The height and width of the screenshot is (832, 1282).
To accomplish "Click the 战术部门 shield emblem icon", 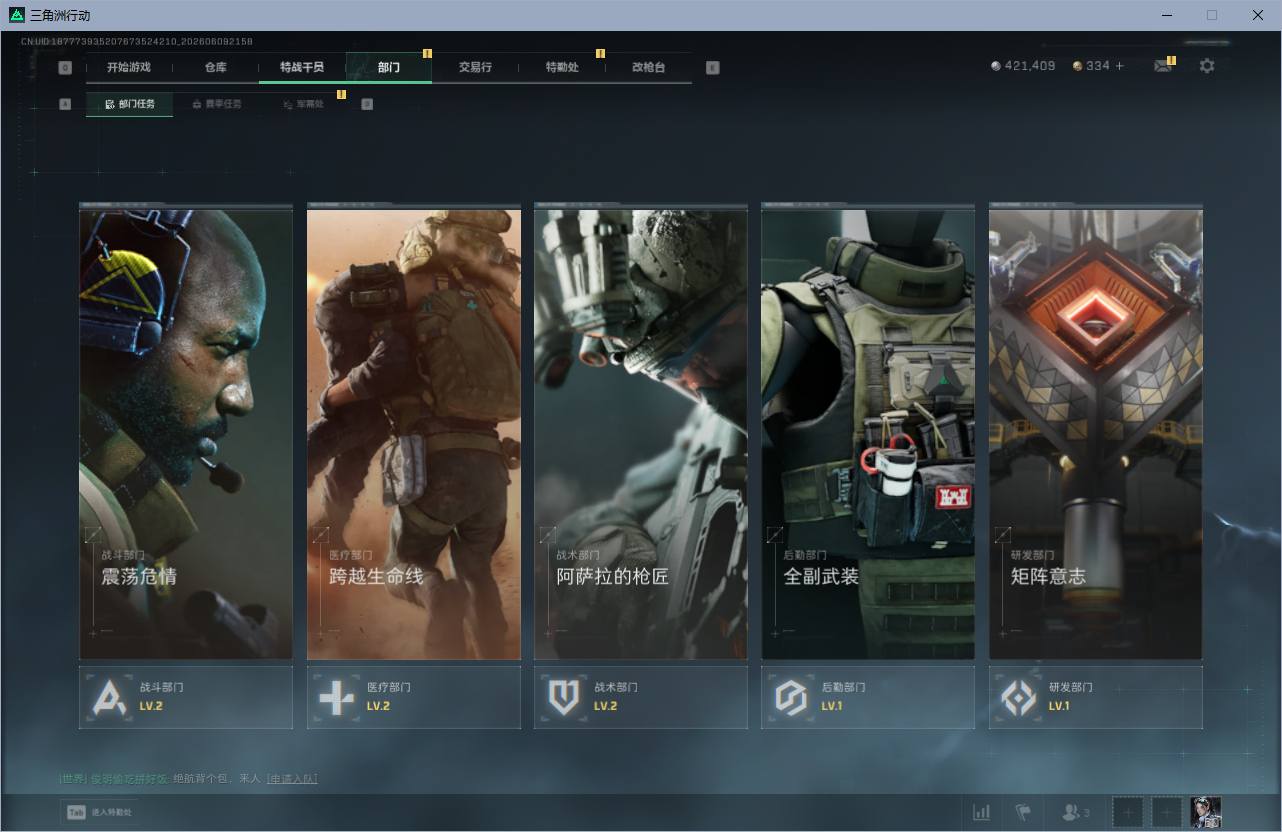I will pos(564,697).
